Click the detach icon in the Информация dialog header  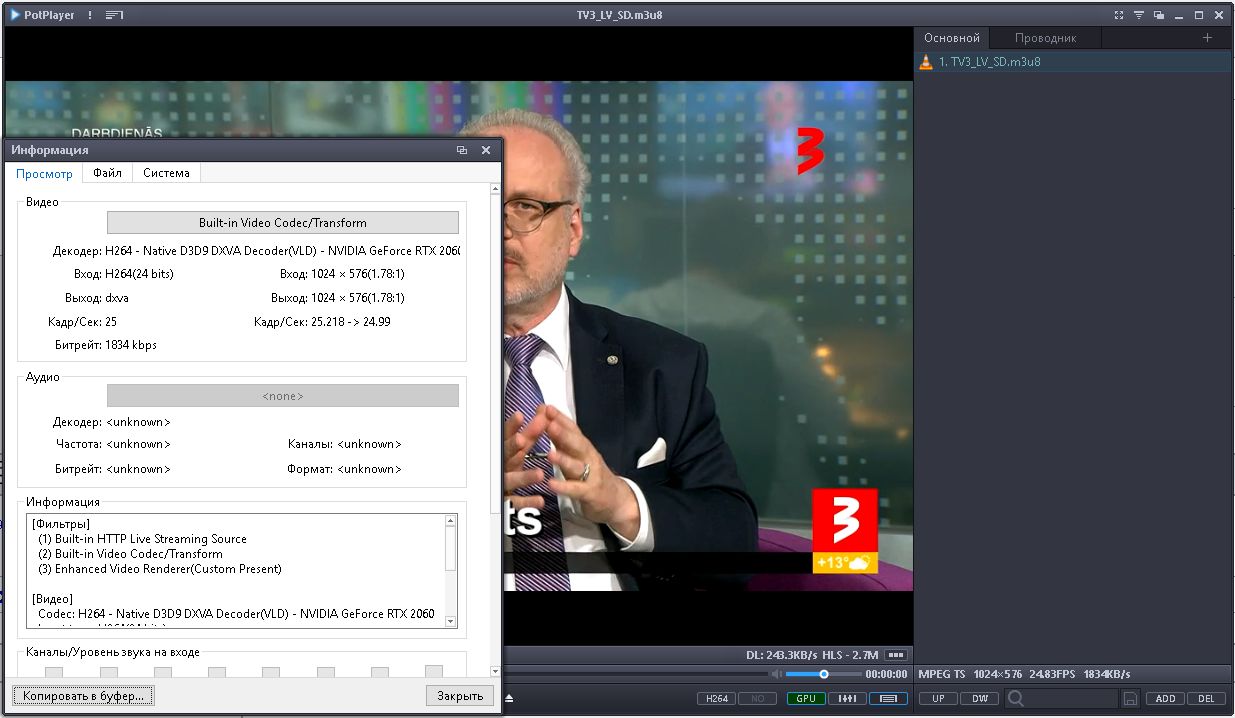click(x=462, y=150)
